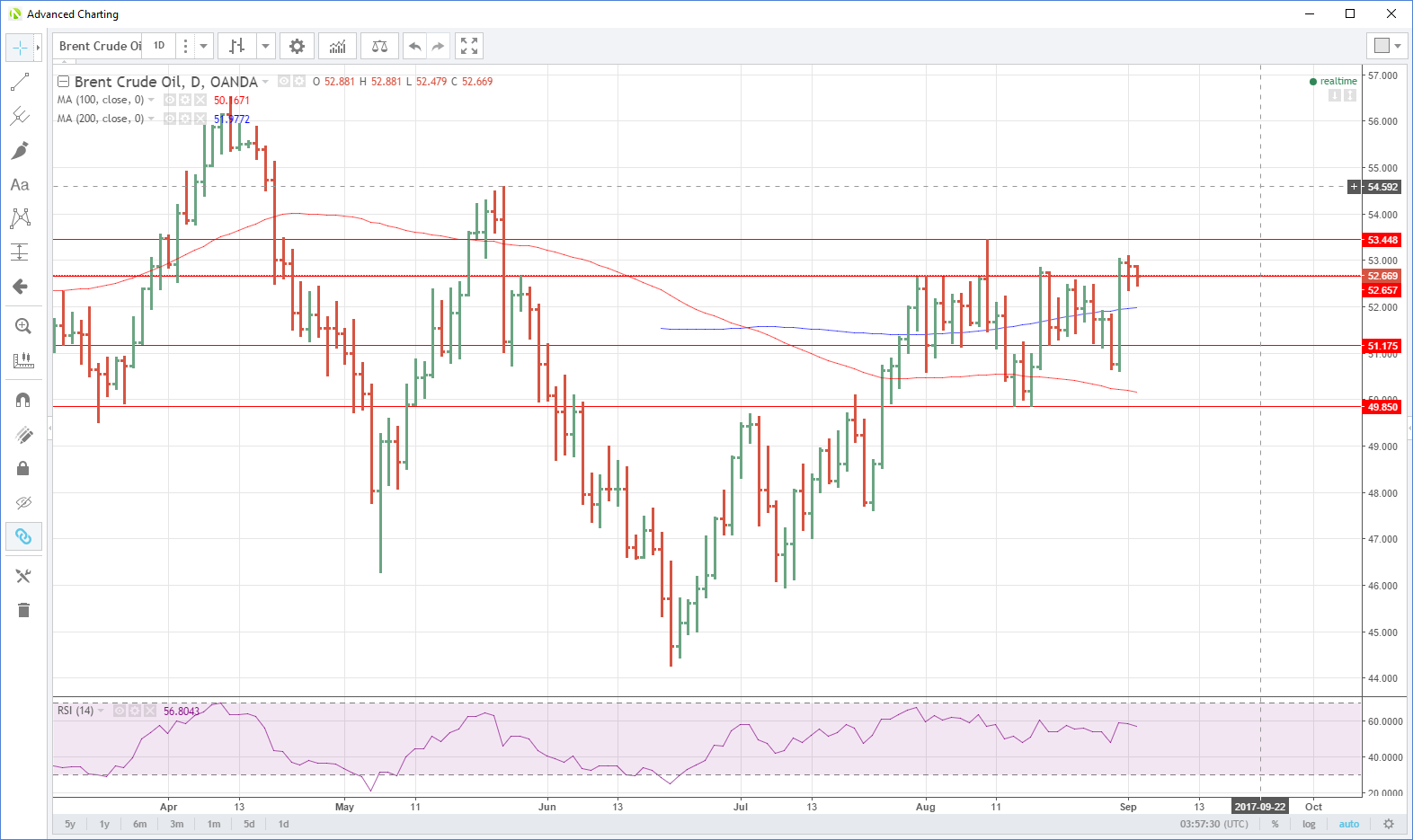Image resolution: width=1413 pixels, height=840 pixels.
Task: Select the measure ruler tool
Action: pyautogui.click(x=23, y=360)
